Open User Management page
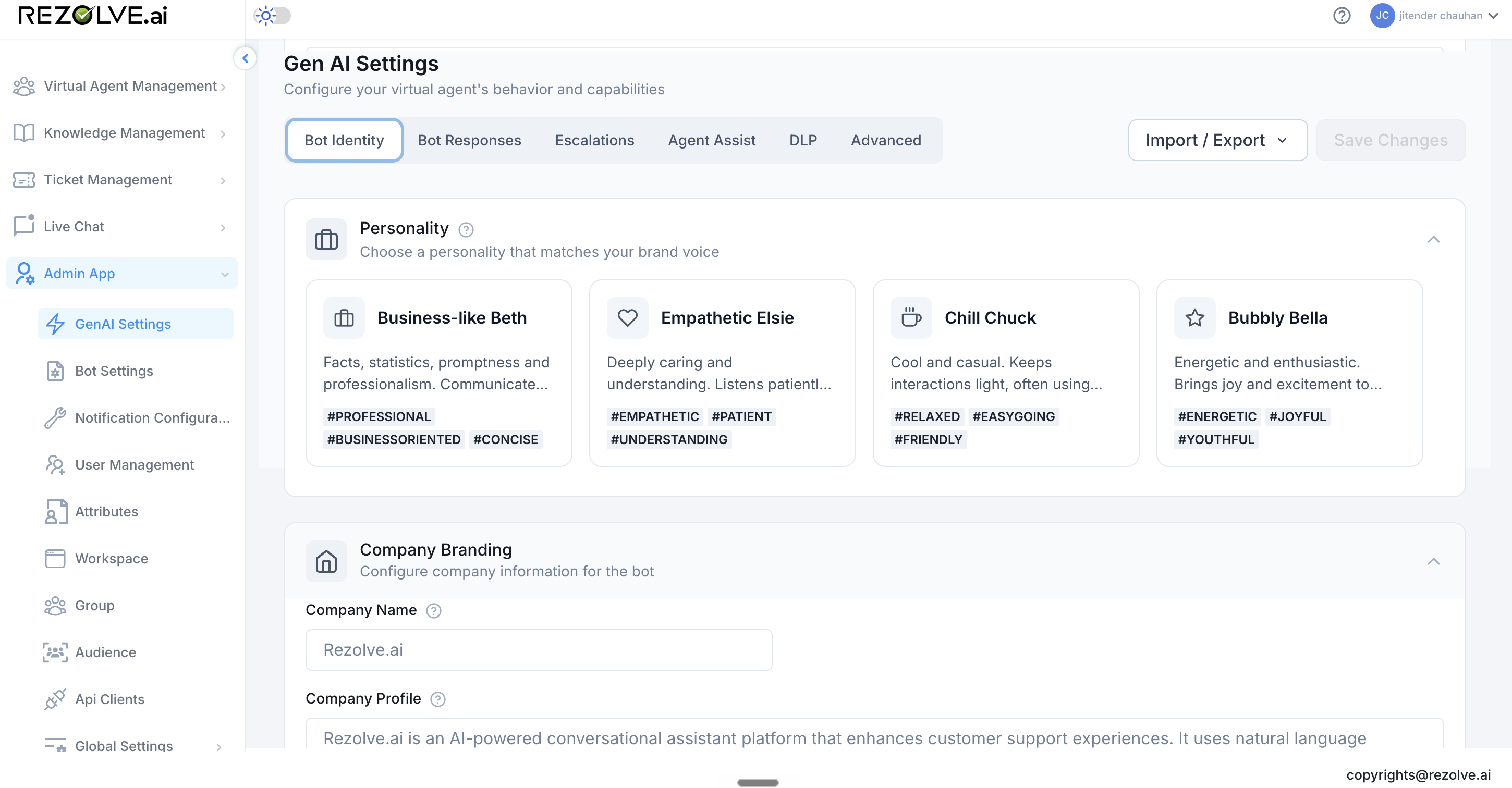The image size is (1512, 788). tap(136, 465)
